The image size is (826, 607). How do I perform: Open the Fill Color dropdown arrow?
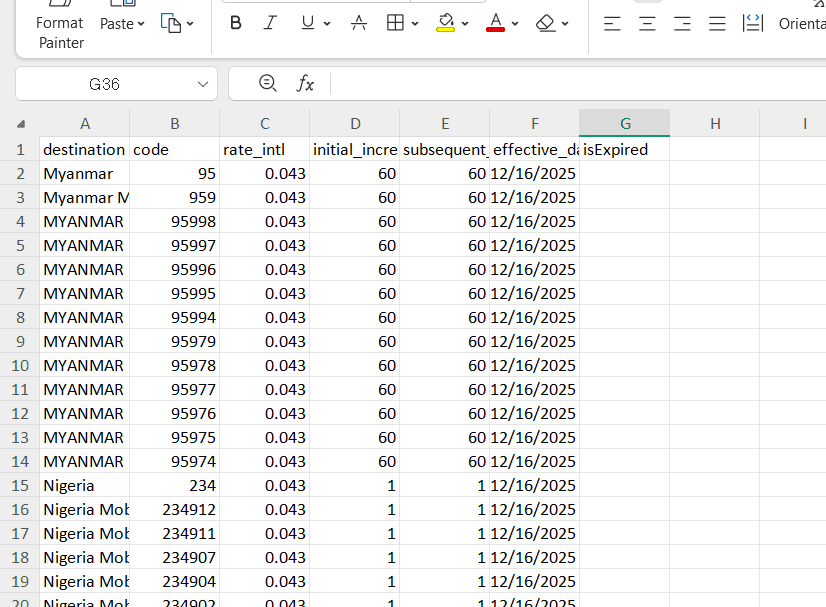[465, 23]
